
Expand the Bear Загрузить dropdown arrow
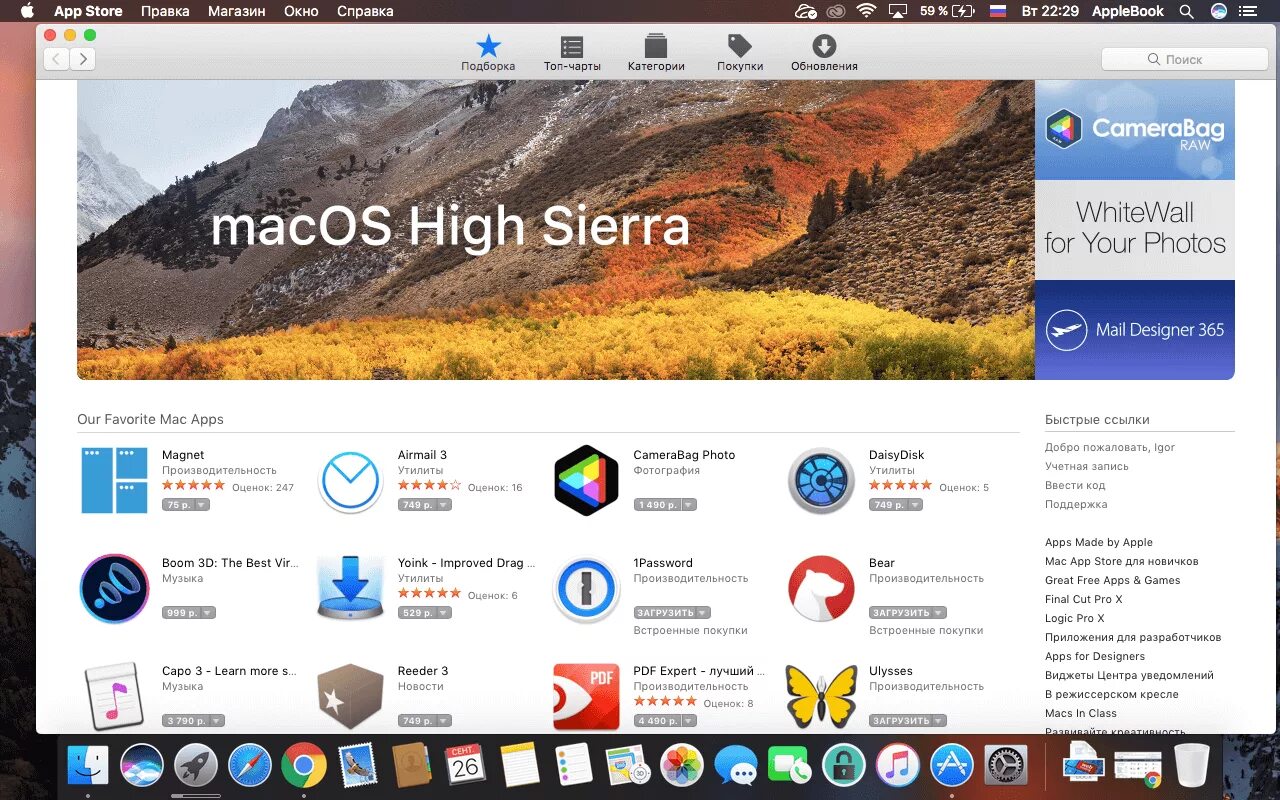point(939,613)
